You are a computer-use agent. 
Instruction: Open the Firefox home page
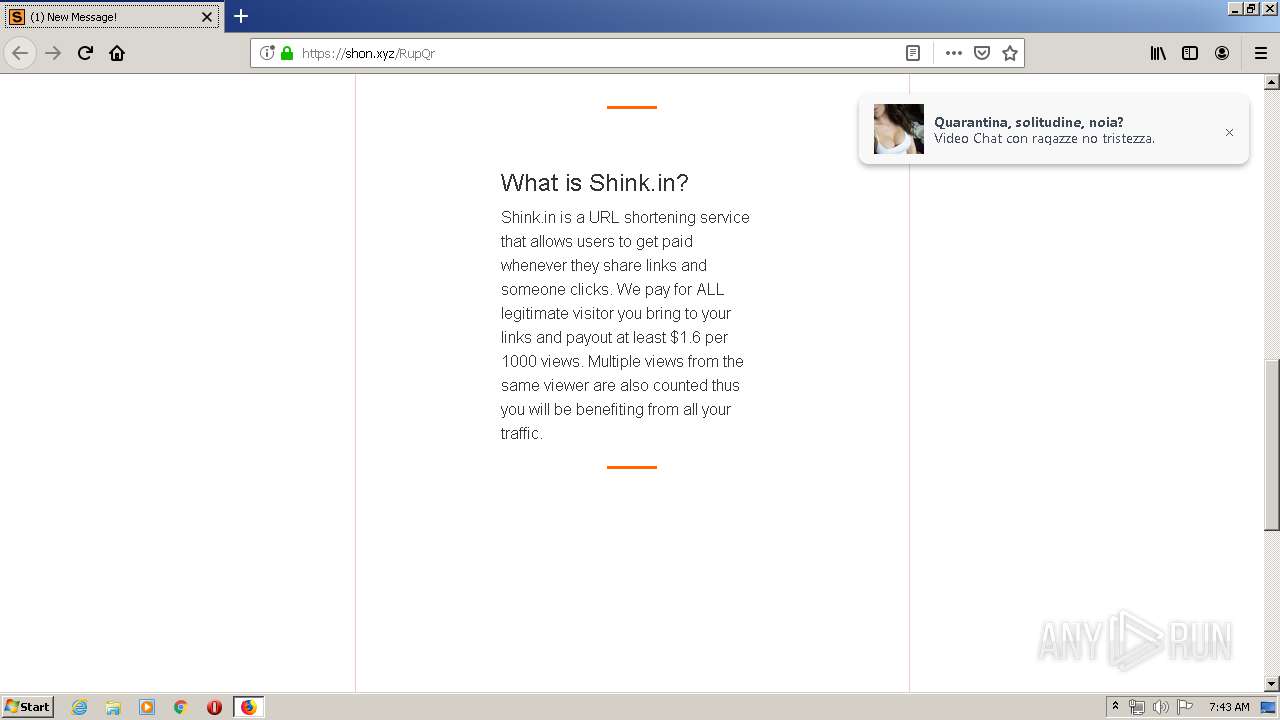tap(117, 53)
